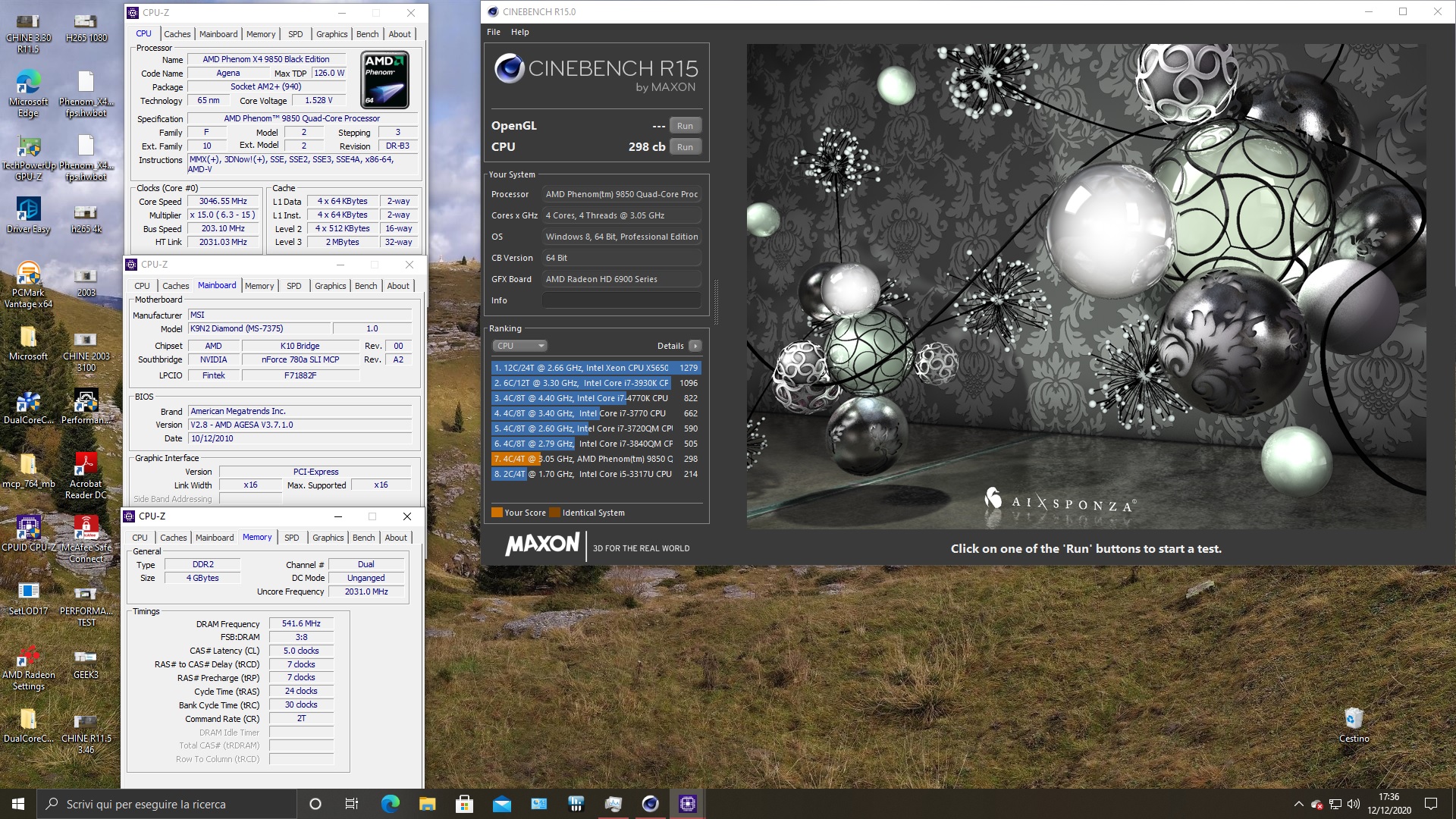Open Cortana circle on the taskbar
Viewport: 1456px width, 819px height.
(x=315, y=804)
